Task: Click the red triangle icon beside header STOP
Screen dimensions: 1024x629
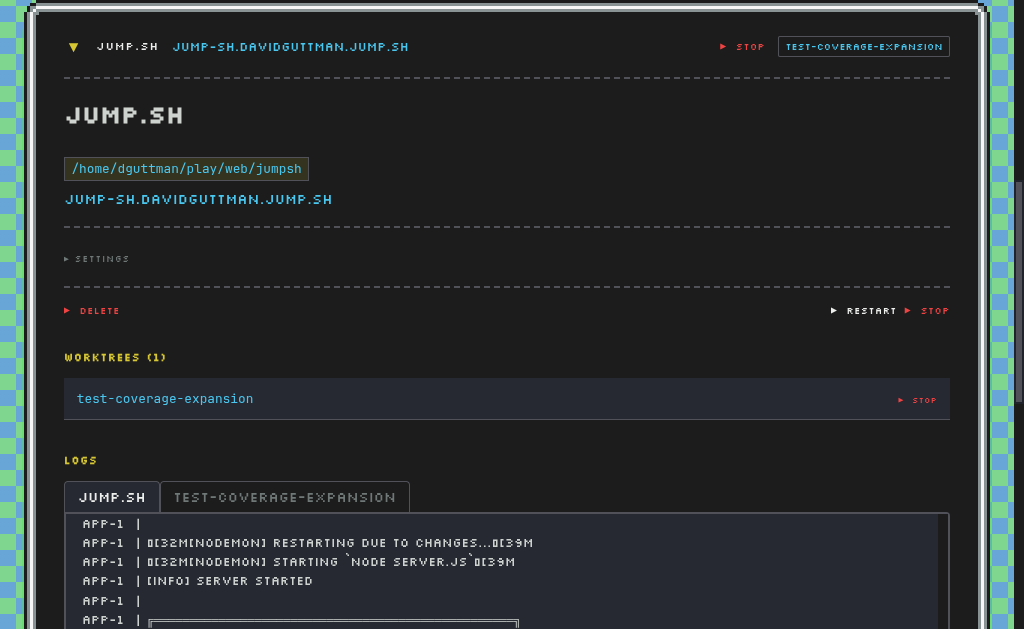Action: coord(722,46)
